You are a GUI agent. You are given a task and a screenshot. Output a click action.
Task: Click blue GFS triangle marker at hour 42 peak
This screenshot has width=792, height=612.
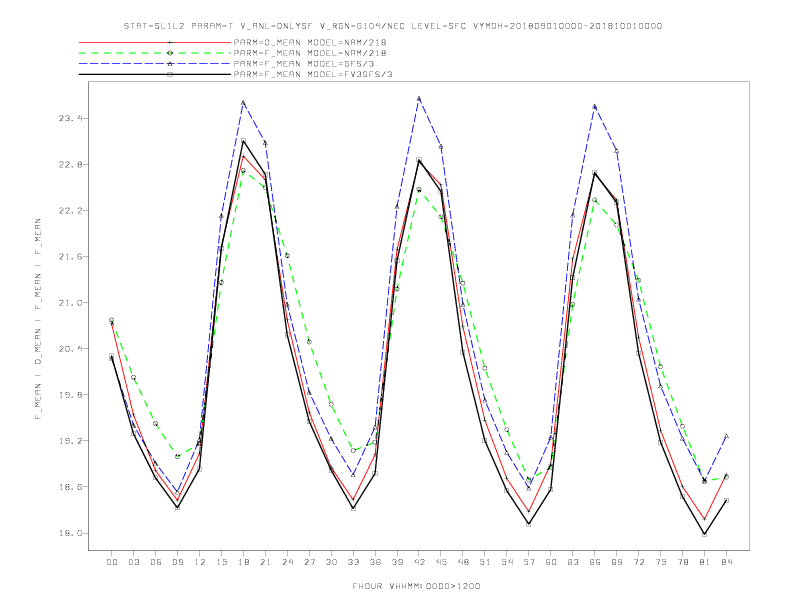tap(419, 98)
